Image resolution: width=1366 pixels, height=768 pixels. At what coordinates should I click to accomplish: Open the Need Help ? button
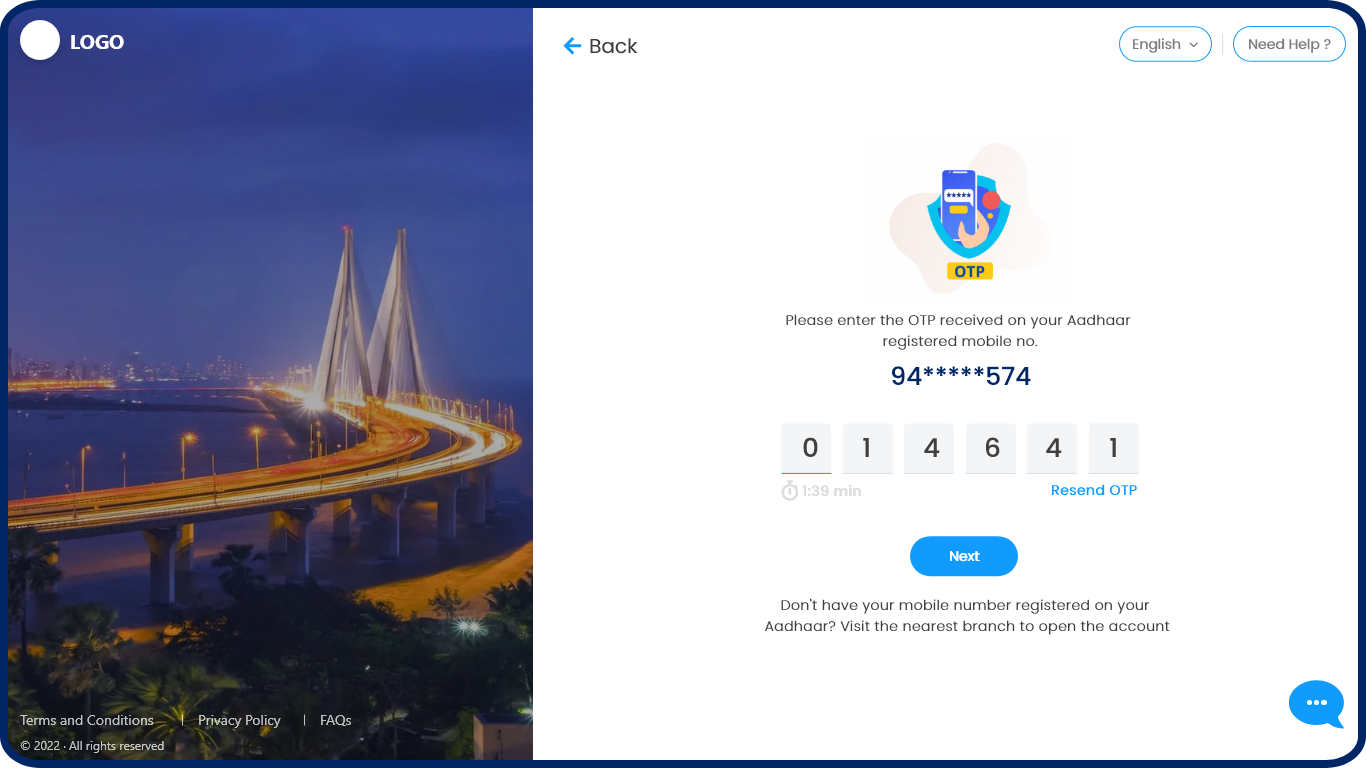pos(1289,44)
